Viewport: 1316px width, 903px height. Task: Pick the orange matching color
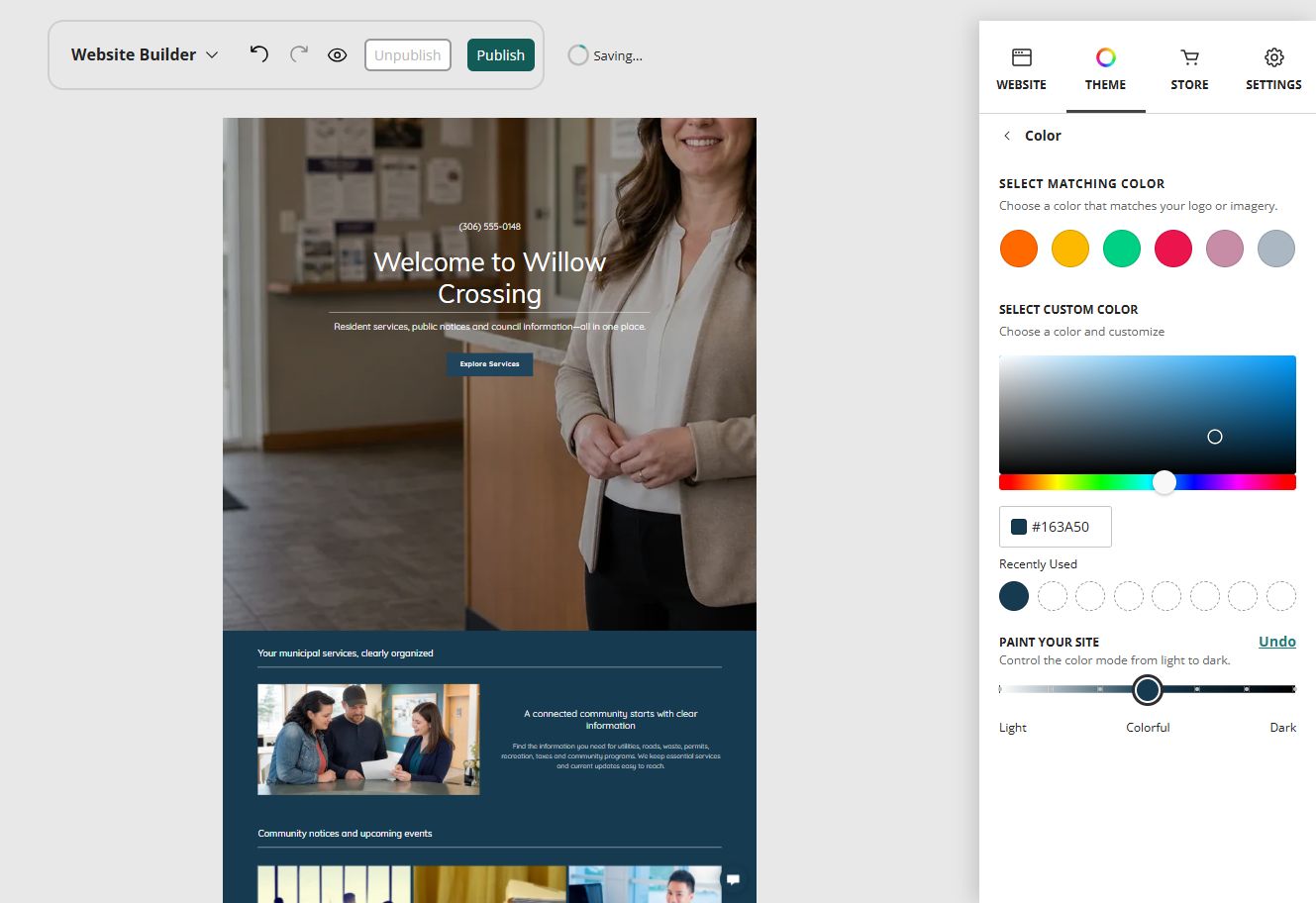tap(1019, 249)
